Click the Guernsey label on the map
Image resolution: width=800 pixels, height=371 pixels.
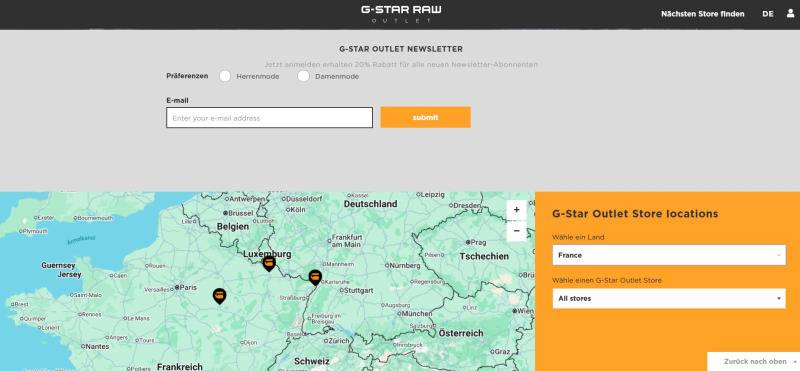(x=58, y=266)
